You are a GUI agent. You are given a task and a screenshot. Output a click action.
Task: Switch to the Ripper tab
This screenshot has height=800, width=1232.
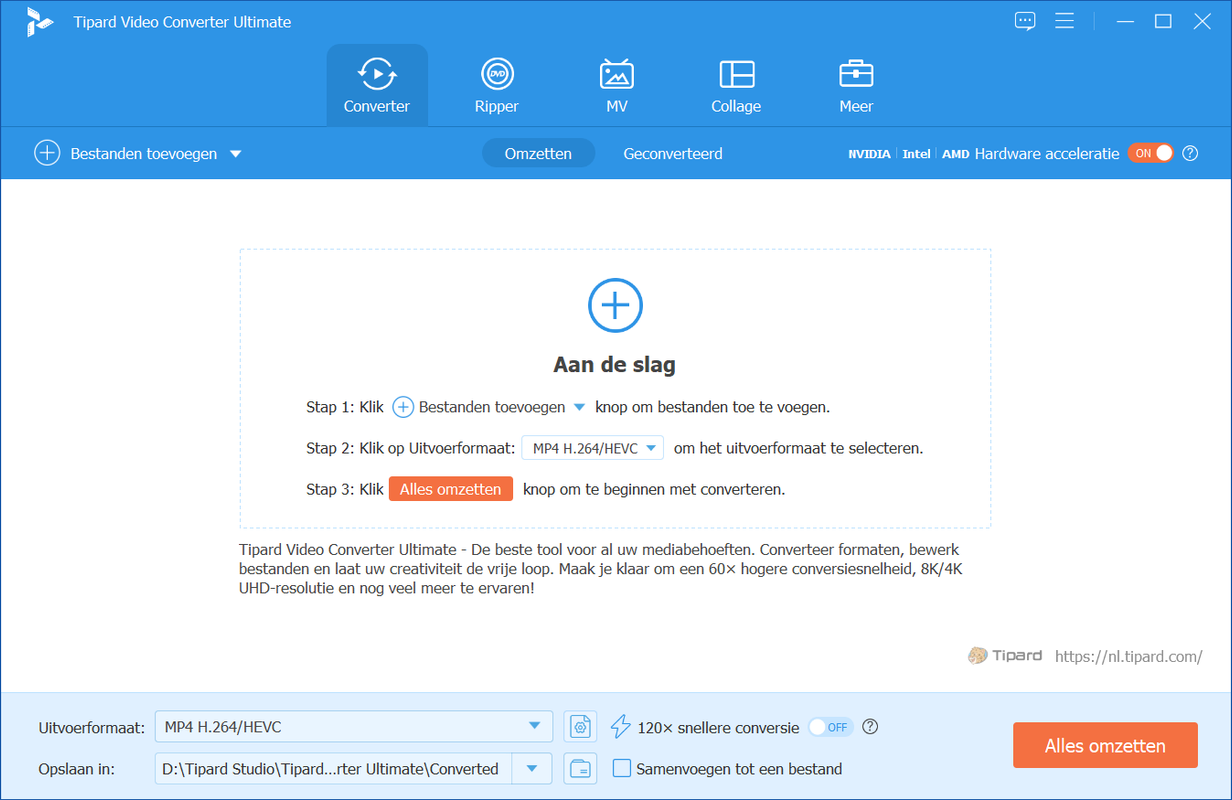pyautogui.click(x=497, y=86)
